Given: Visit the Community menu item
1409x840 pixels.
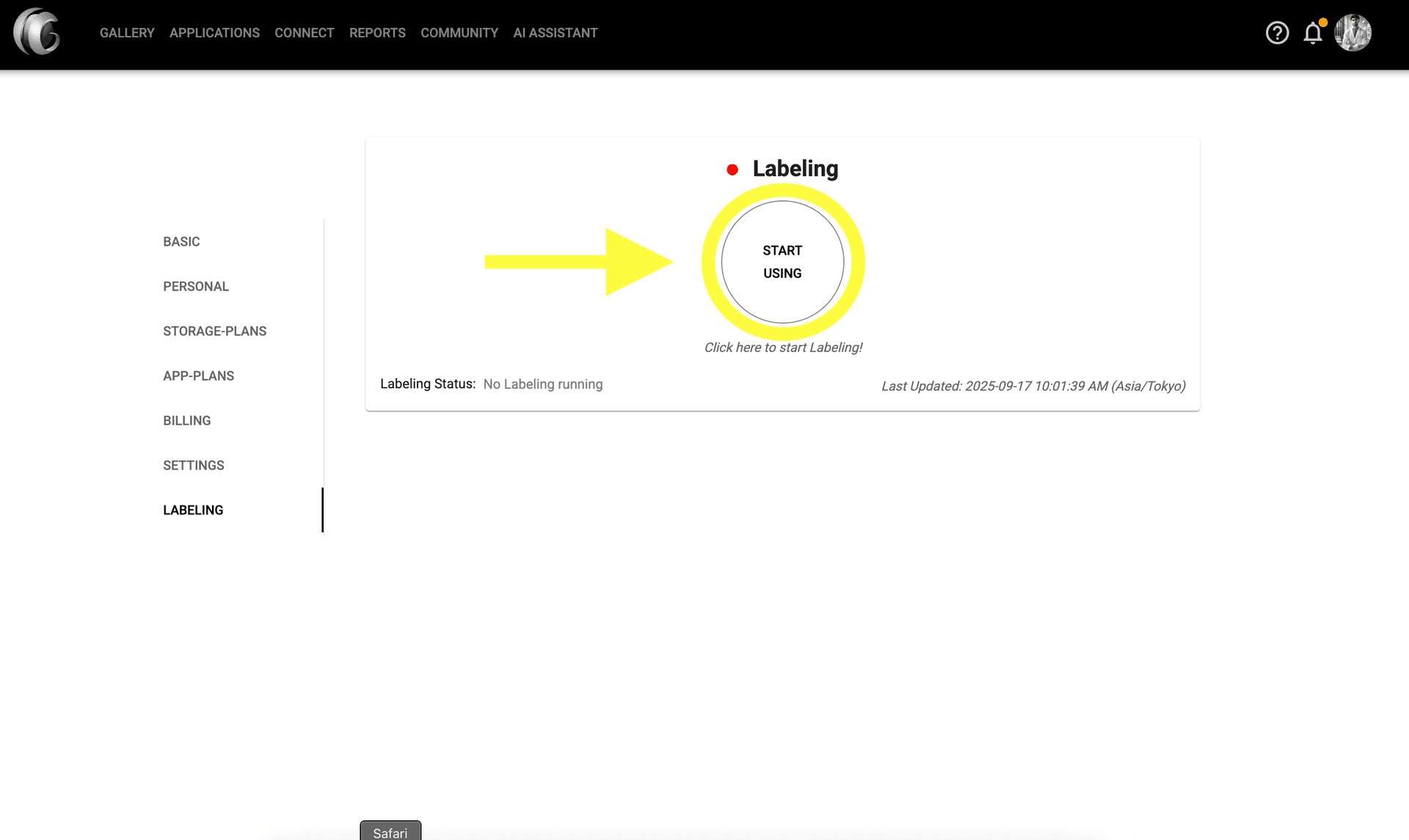Looking at the screenshot, I should tap(459, 33).
